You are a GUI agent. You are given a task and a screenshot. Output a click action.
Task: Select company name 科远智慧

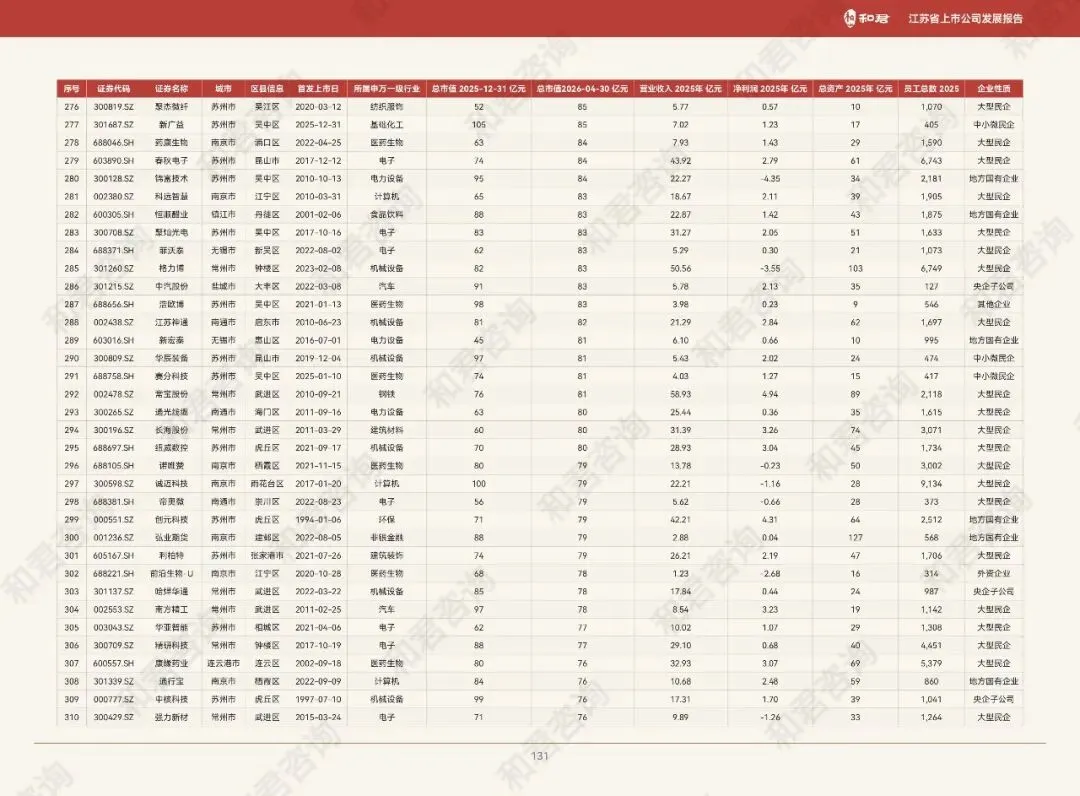click(x=172, y=196)
